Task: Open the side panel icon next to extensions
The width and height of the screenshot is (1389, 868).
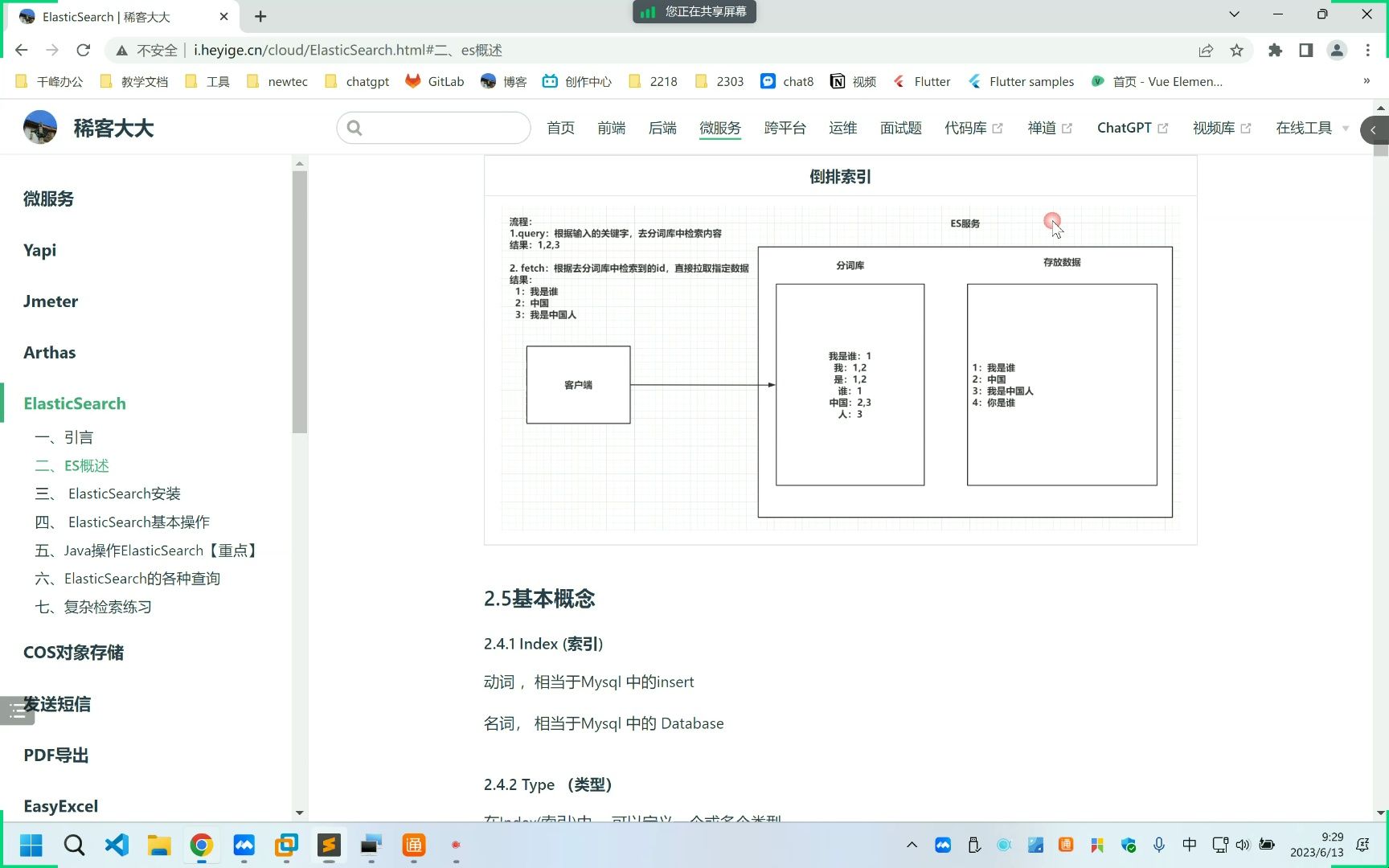Action: click(x=1305, y=50)
